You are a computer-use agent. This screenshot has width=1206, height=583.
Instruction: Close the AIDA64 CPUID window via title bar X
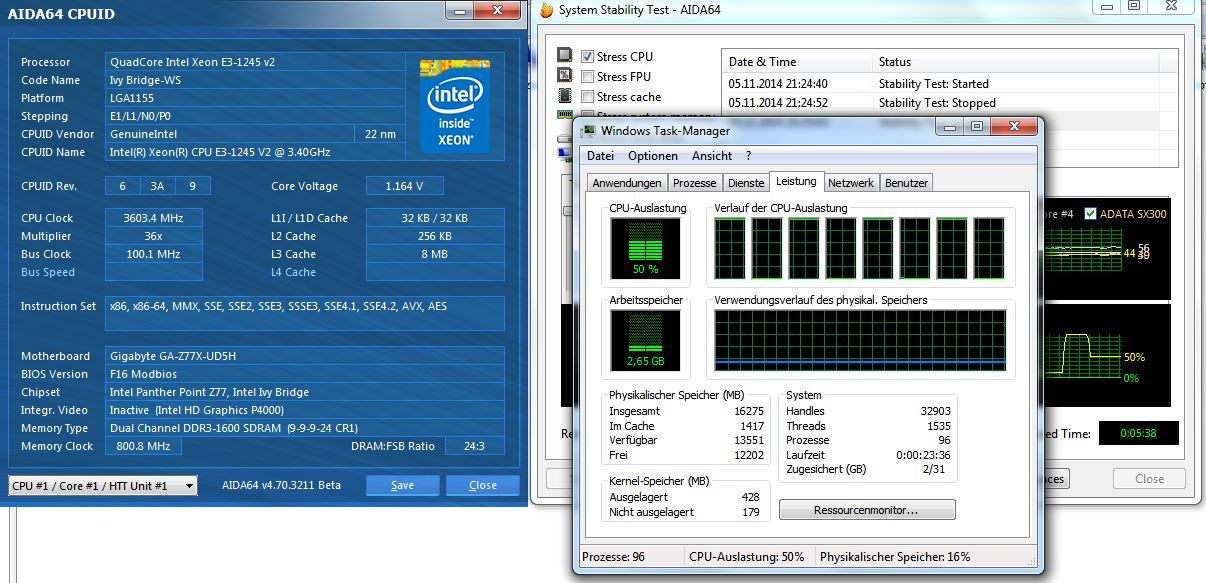[x=495, y=11]
